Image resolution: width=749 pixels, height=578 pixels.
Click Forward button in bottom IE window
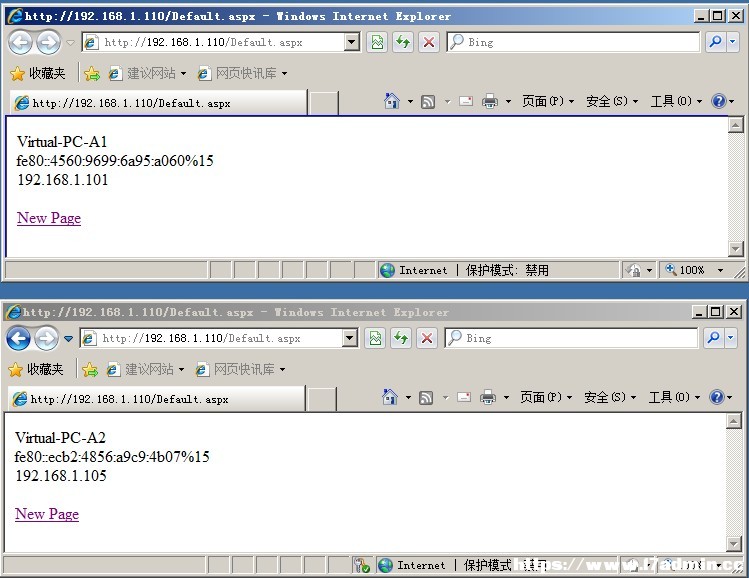point(47,339)
